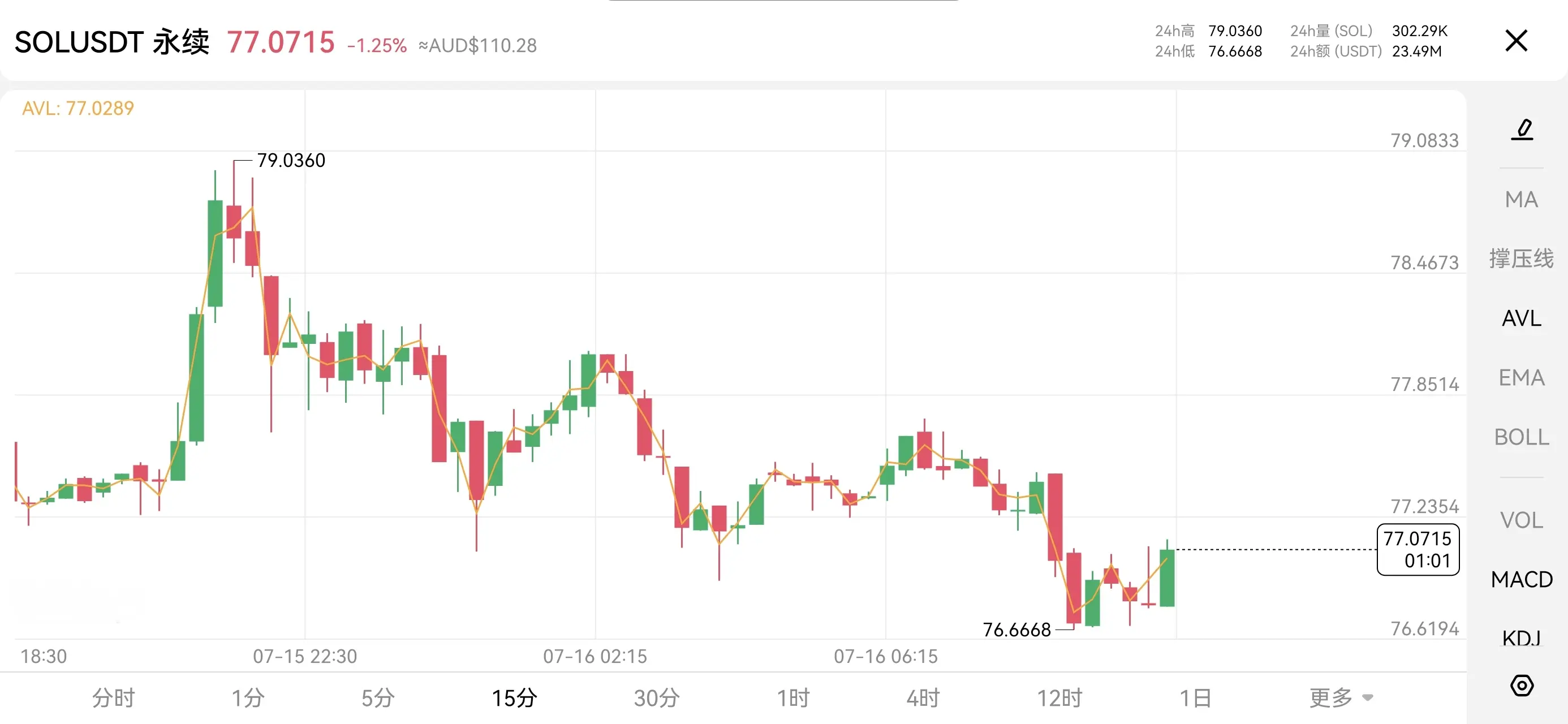The image size is (1568, 724).
Task: Enable BOLL bands indicator
Action: [x=1521, y=437]
